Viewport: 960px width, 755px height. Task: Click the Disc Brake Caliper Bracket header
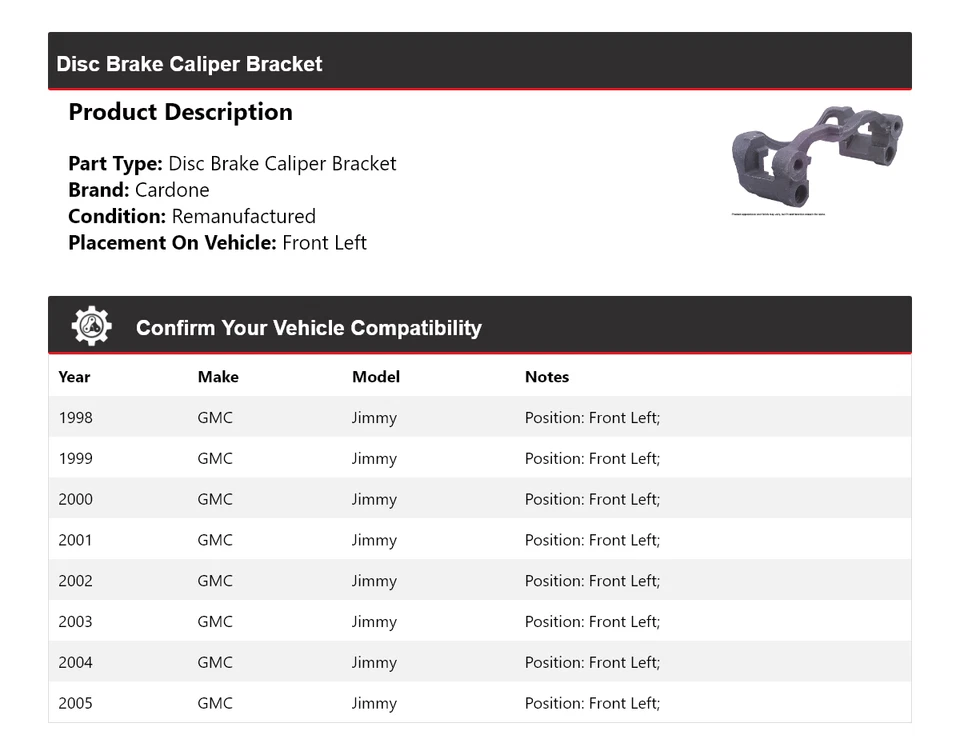click(189, 64)
